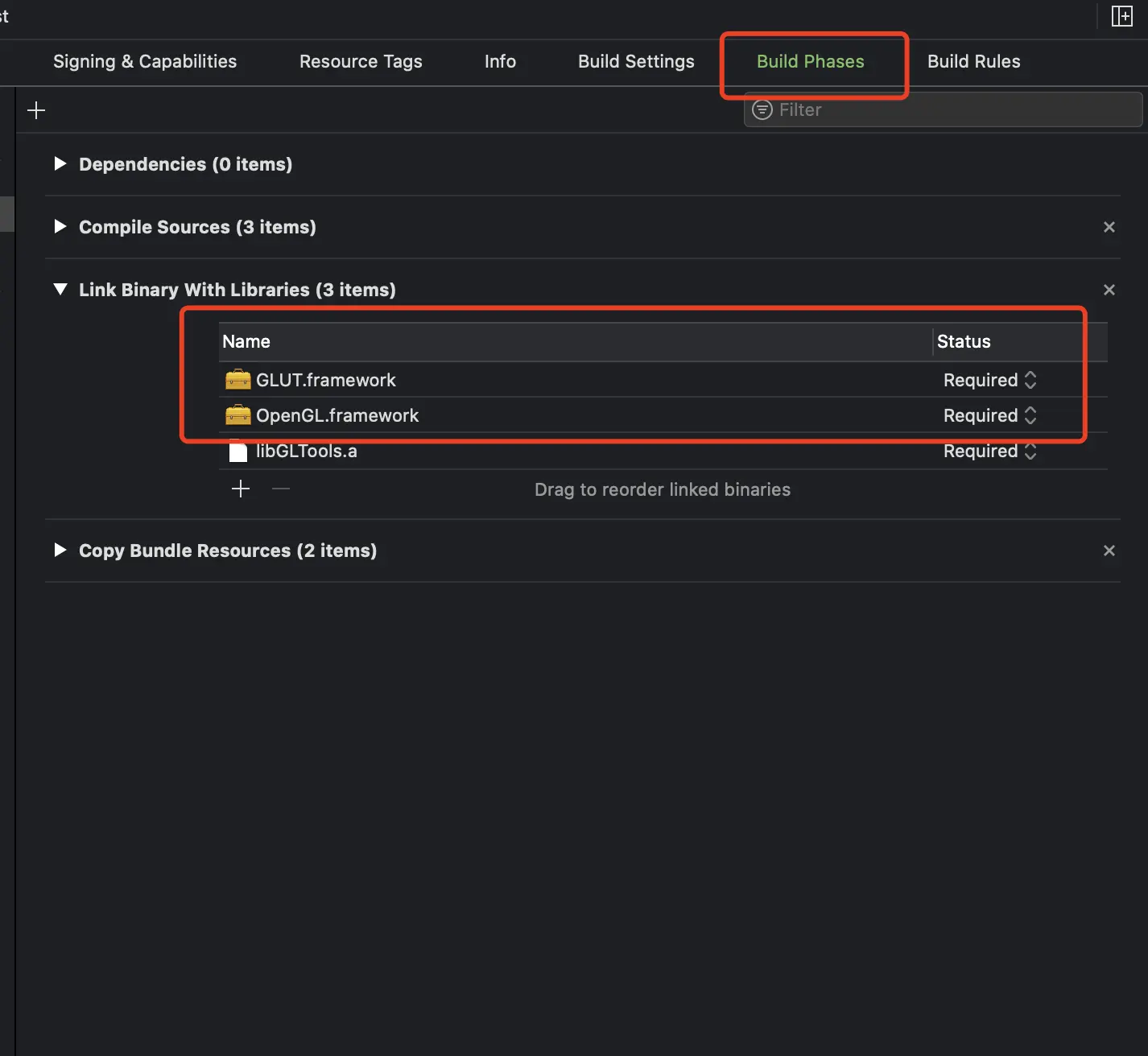Select the GLUT.framework toolbox icon
1148x1056 pixels.
coord(237,379)
